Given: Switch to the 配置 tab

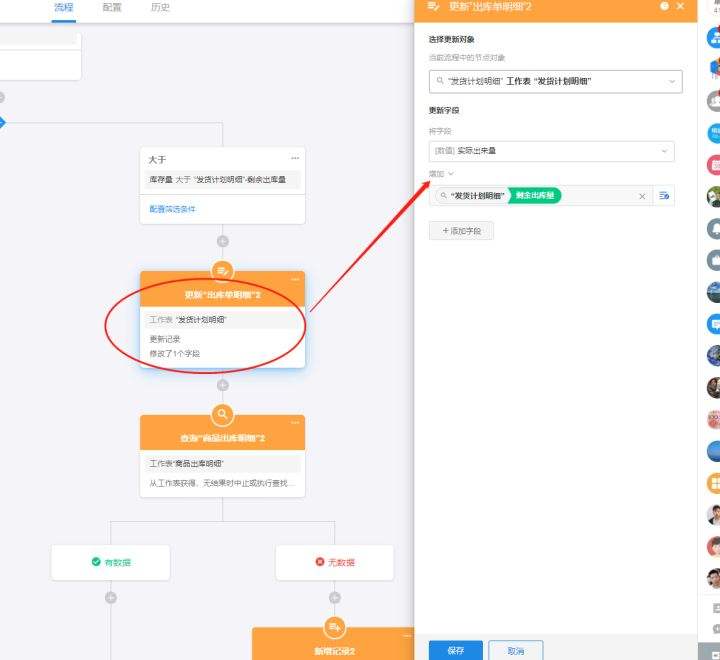Looking at the screenshot, I should pyautogui.click(x=112, y=8).
